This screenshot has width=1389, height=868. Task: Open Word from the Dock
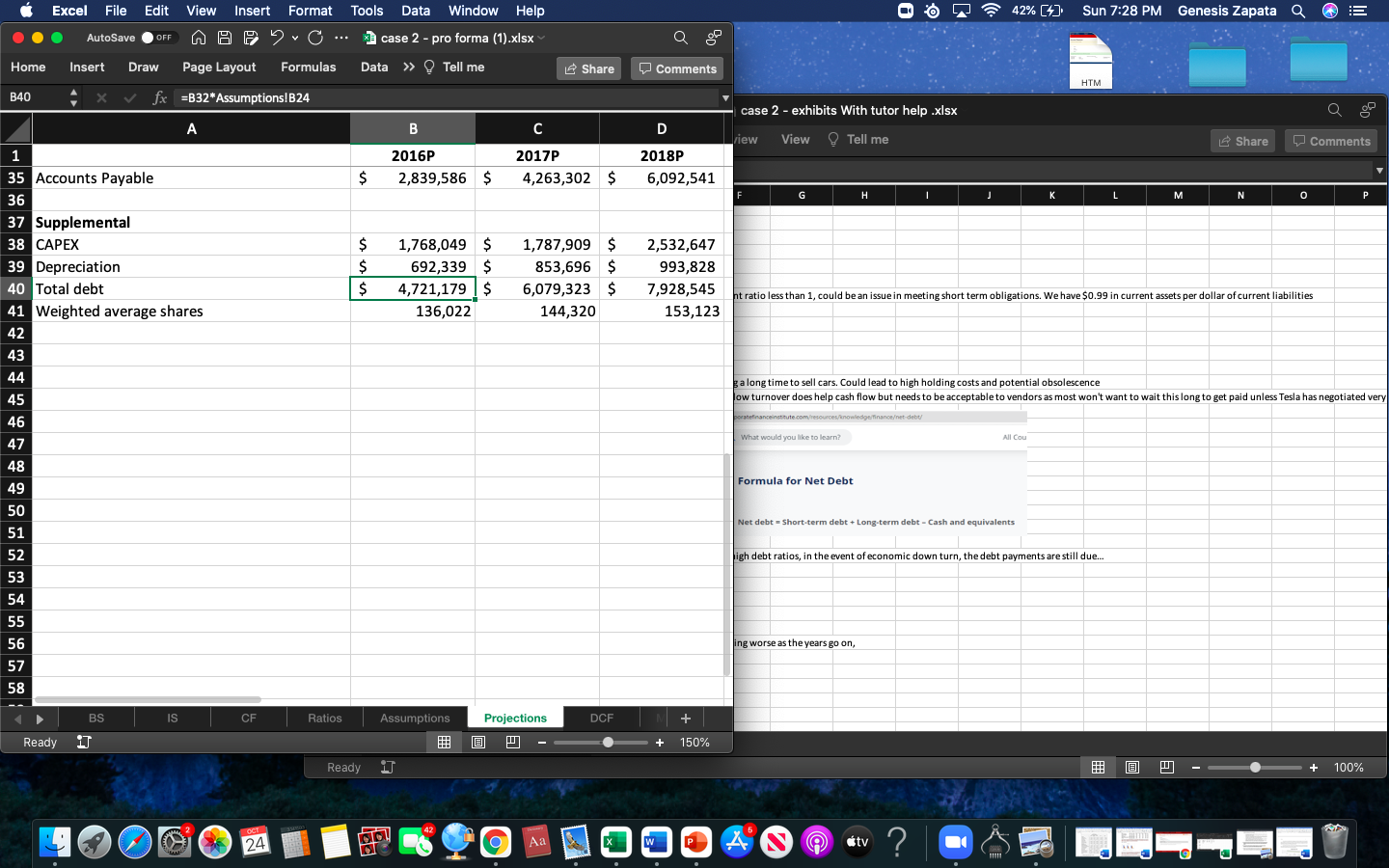click(656, 842)
